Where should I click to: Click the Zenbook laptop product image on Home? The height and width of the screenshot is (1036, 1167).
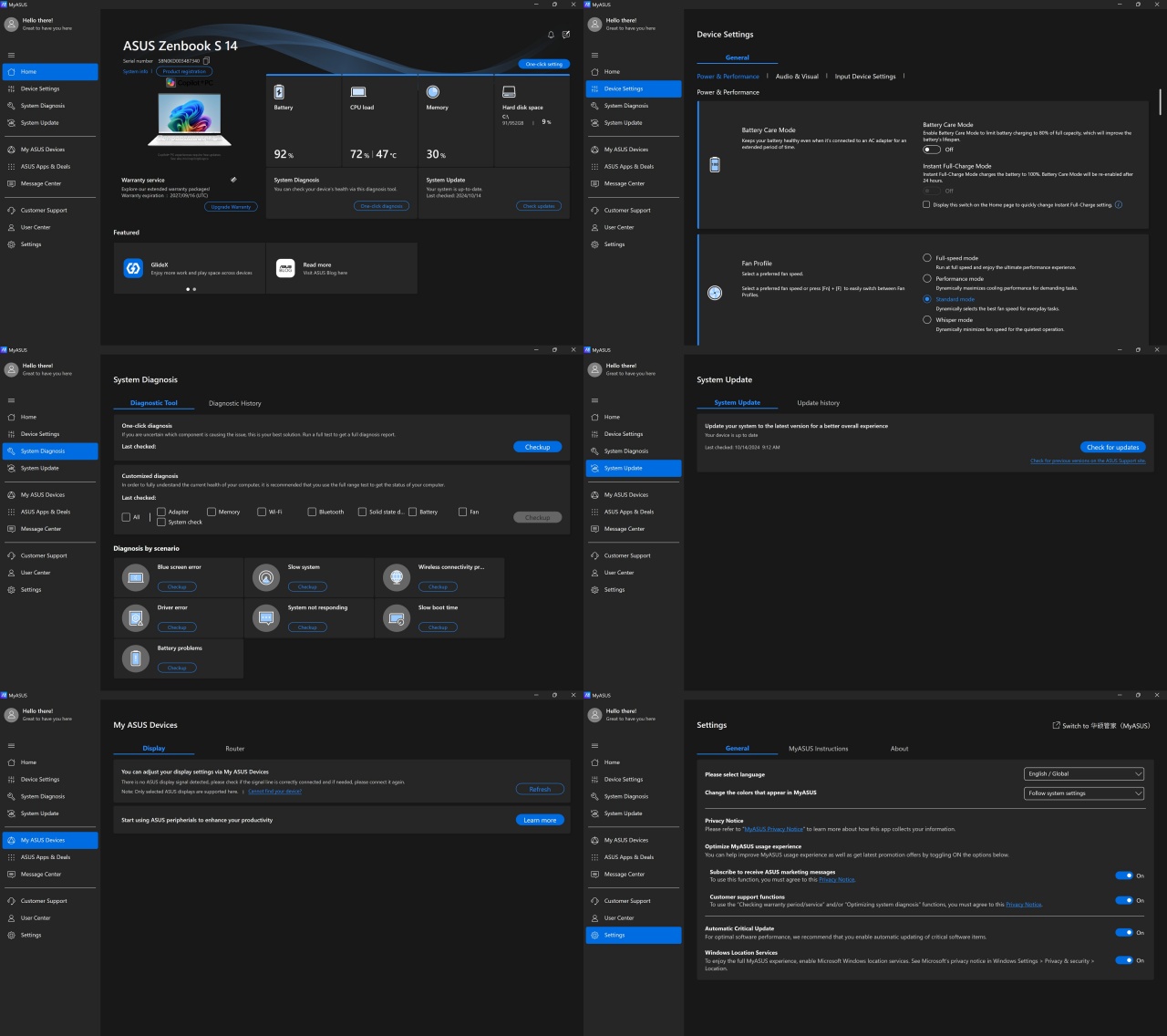click(190, 118)
